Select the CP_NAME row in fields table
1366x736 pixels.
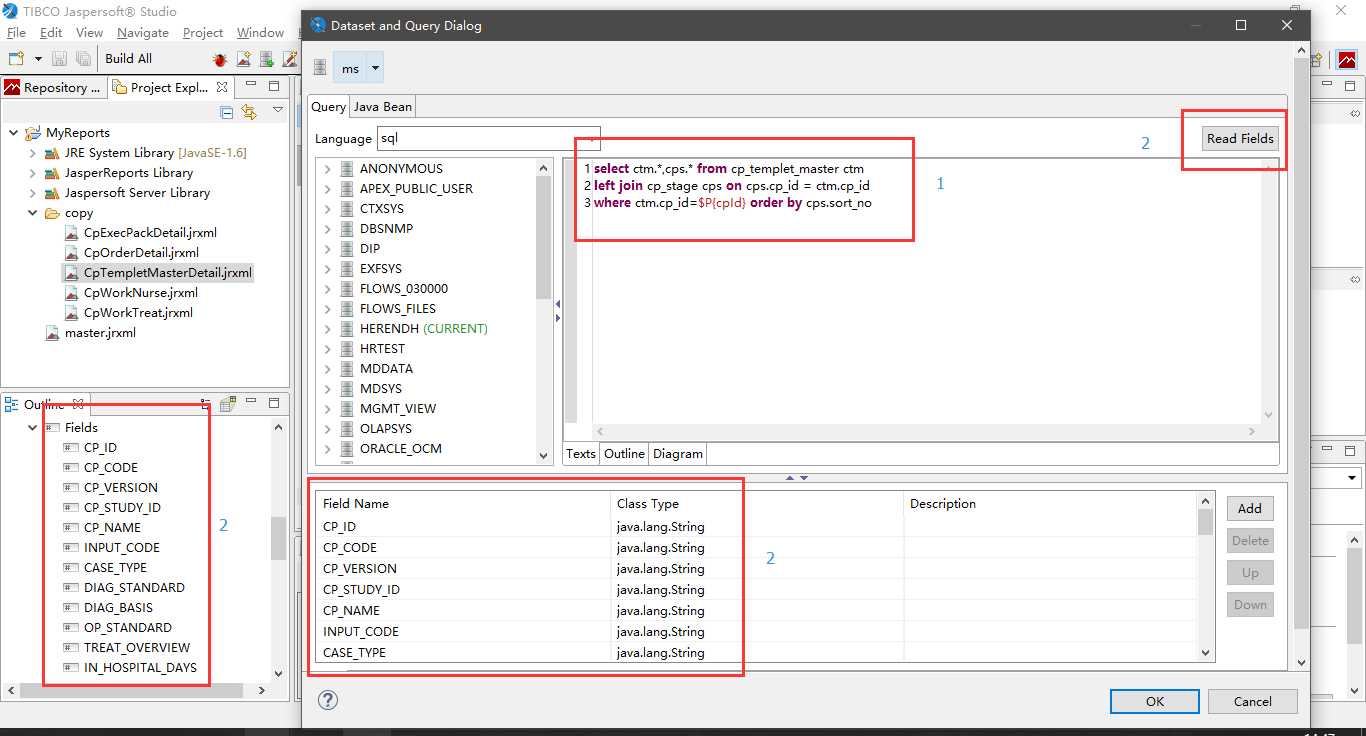[x=757, y=611]
